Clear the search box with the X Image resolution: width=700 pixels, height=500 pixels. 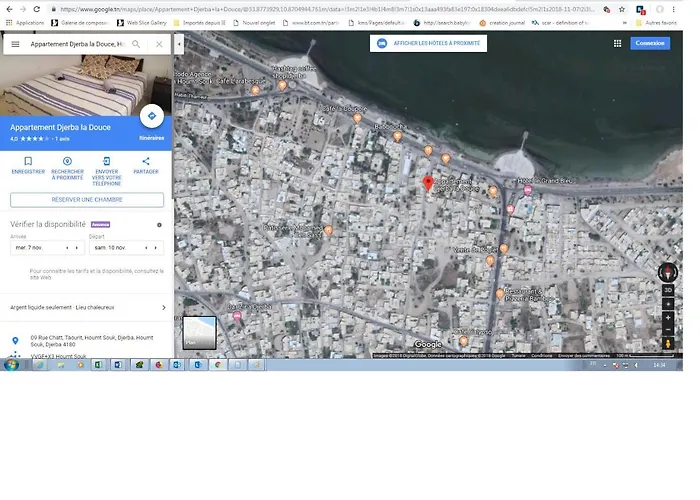159,44
